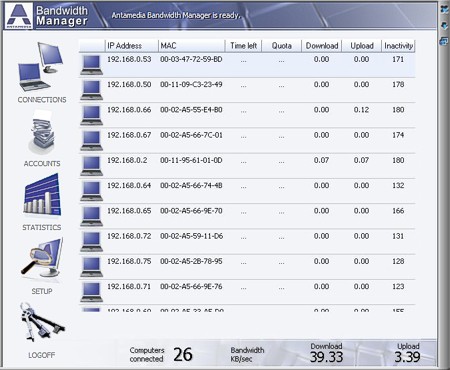This screenshot has height=370, width=450.
Task: Select laptop icon for 192.168.0.71
Action: (x=91, y=292)
